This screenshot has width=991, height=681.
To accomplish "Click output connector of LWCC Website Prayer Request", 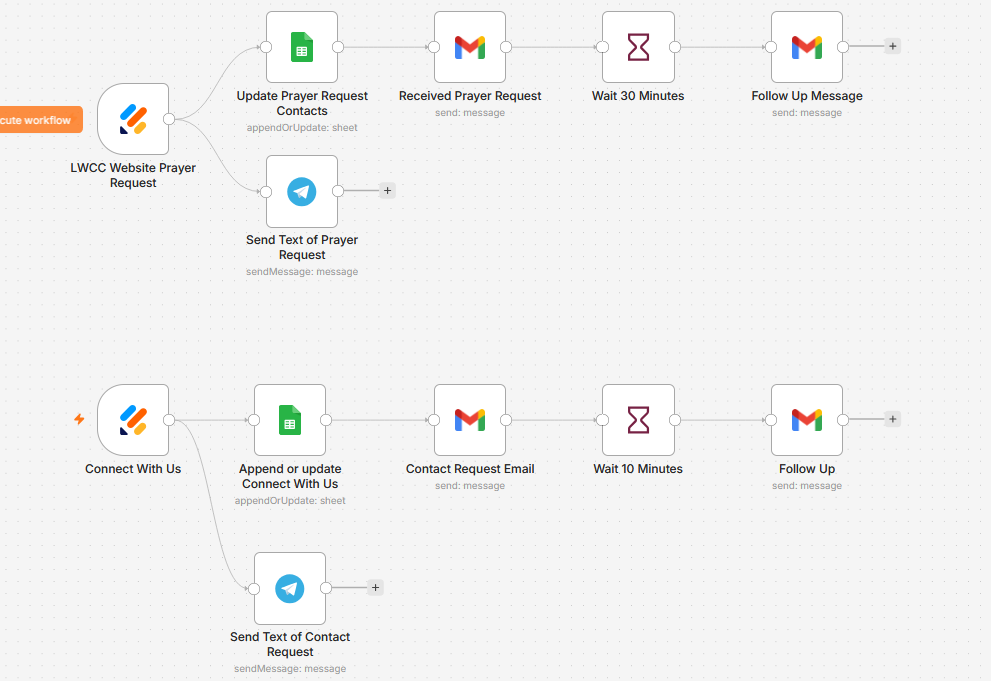I will tap(169, 119).
